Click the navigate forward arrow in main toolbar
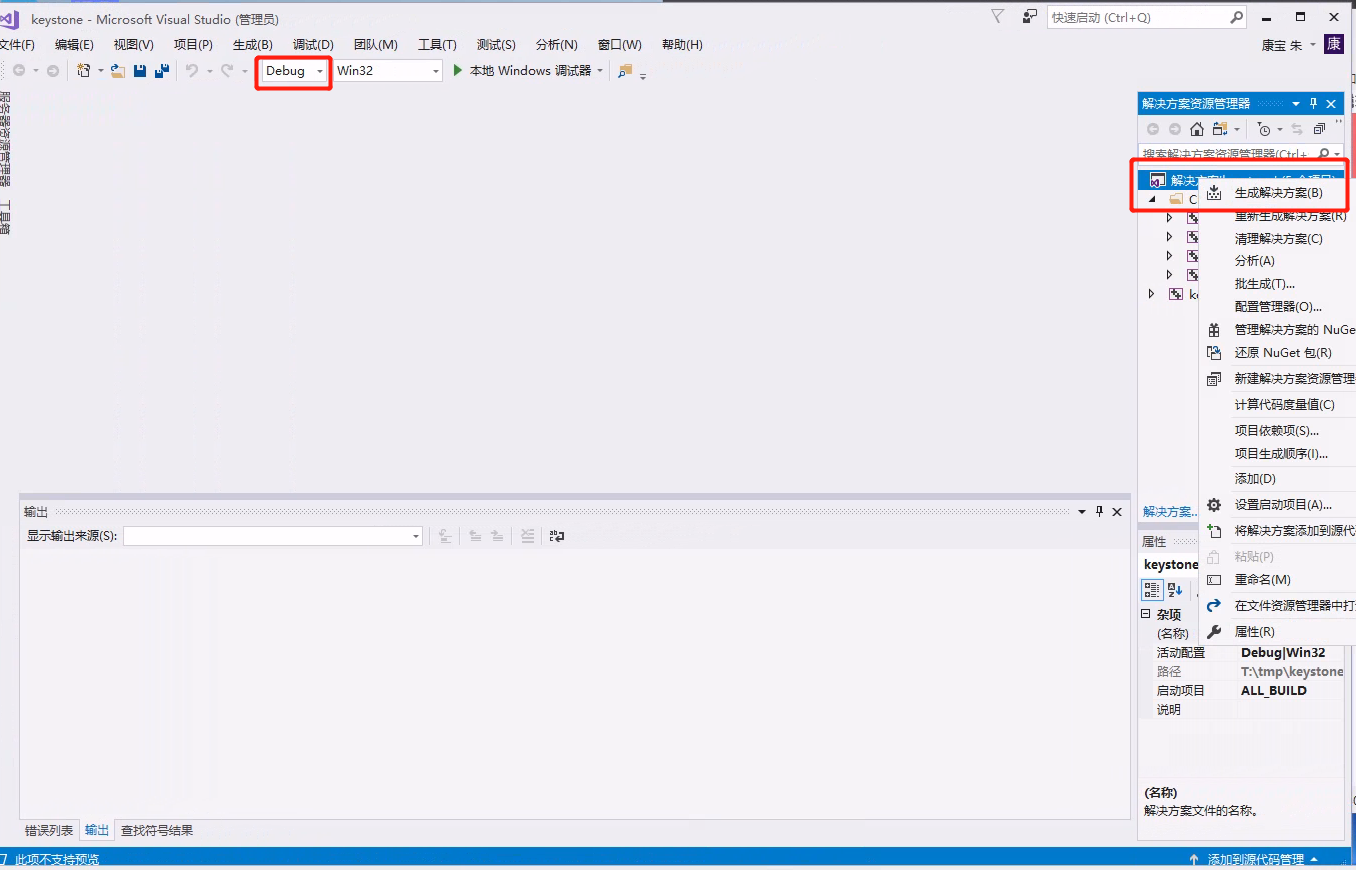Viewport: 1356px width, 870px height. pos(53,71)
